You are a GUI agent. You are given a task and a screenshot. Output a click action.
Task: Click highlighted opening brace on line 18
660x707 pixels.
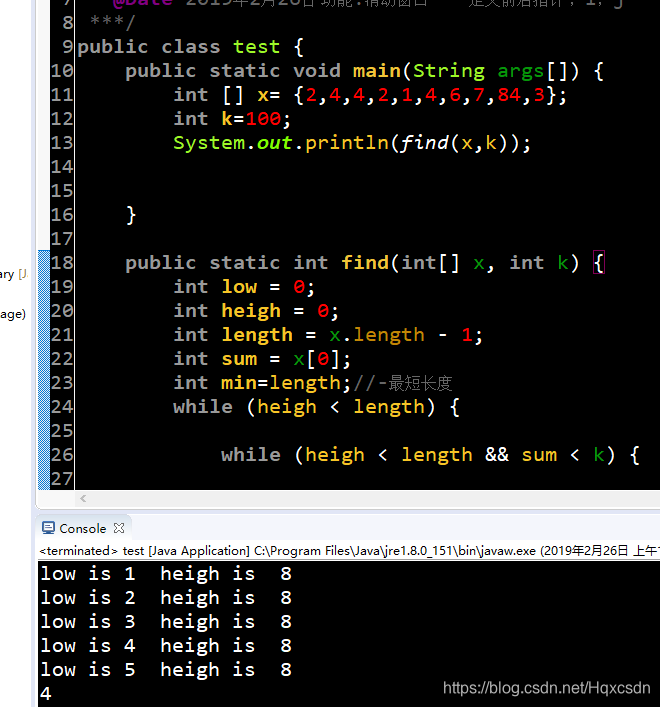click(x=599, y=262)
